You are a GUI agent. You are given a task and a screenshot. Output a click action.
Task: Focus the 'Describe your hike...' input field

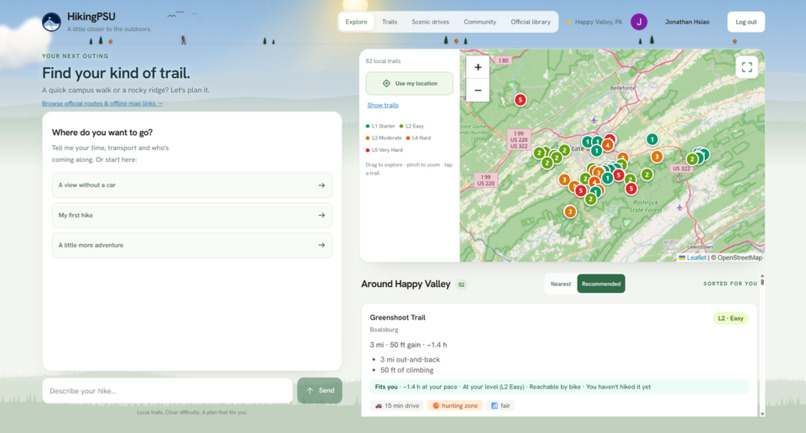[168, 391]
